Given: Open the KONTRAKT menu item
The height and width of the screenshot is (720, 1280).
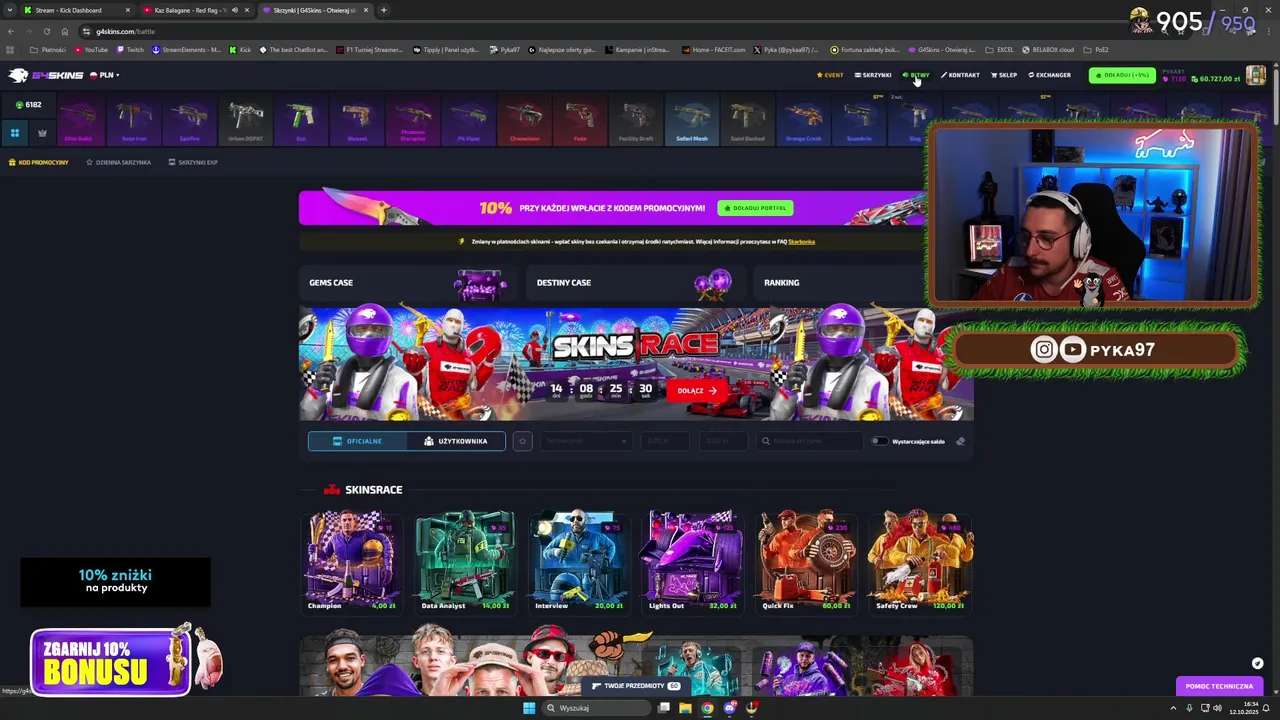Looking at the screenshot, I should 960,75.
